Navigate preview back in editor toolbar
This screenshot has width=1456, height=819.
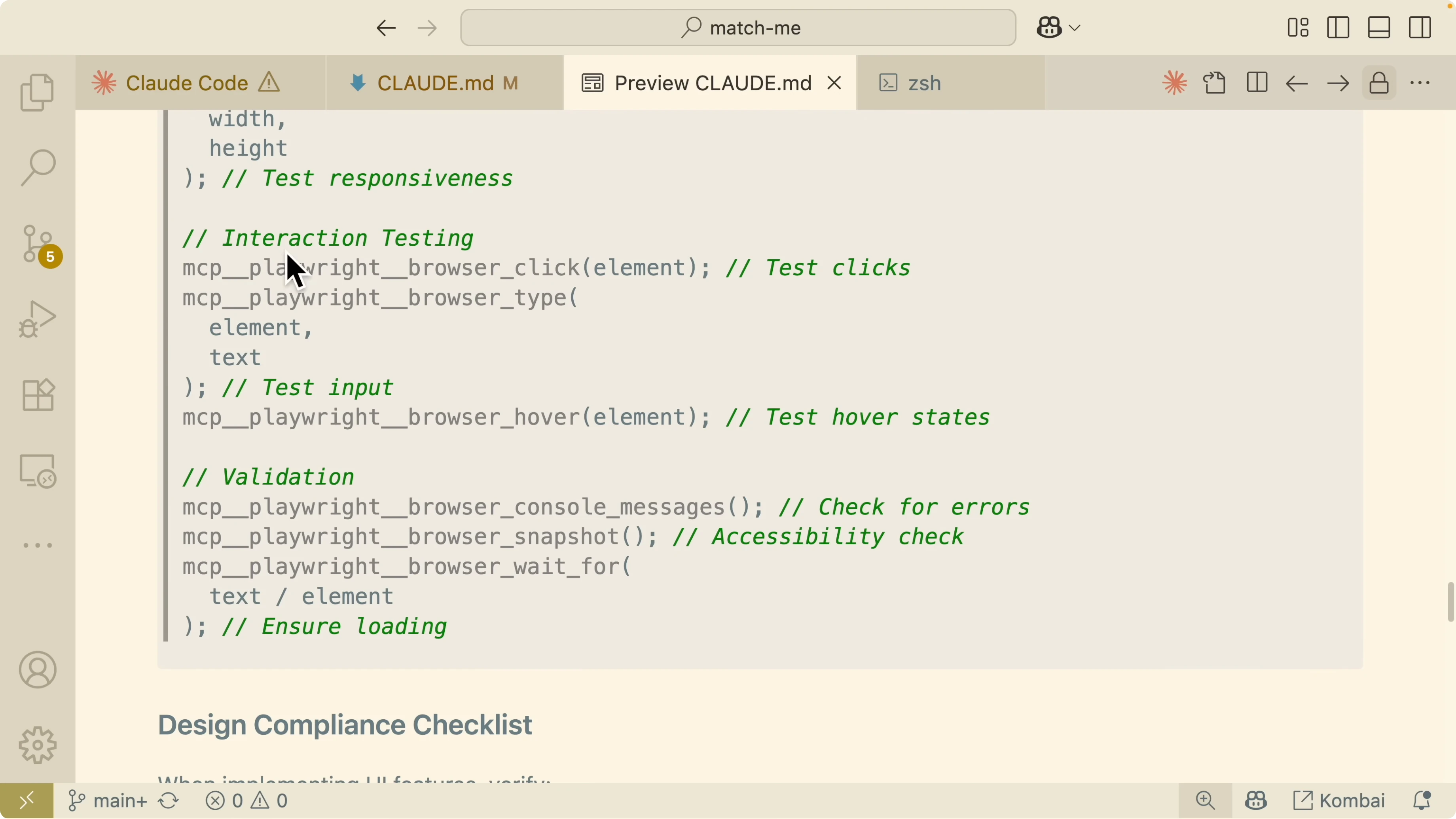pos(1297,83)
